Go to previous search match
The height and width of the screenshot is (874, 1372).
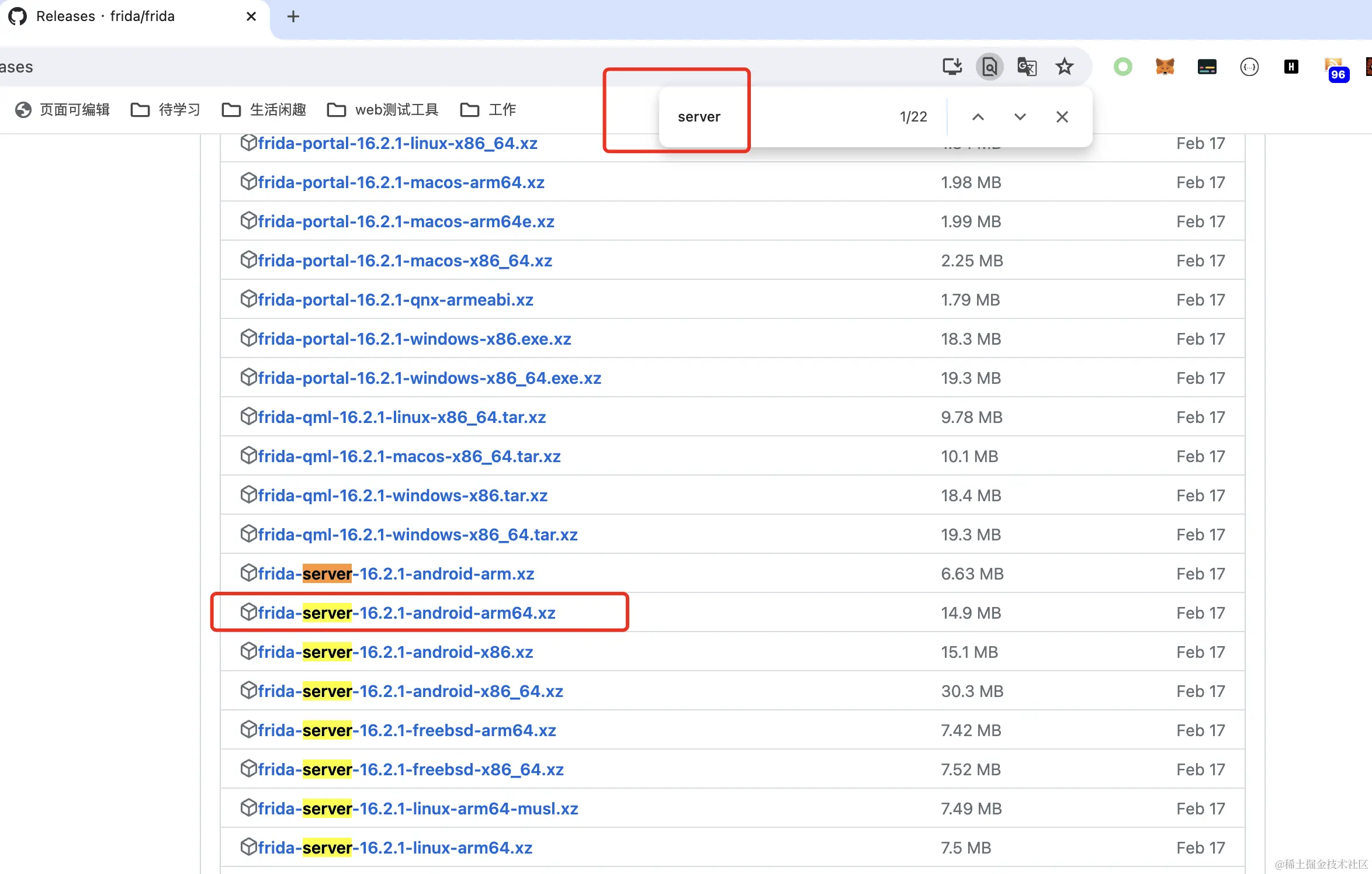(x=978, y=117)
